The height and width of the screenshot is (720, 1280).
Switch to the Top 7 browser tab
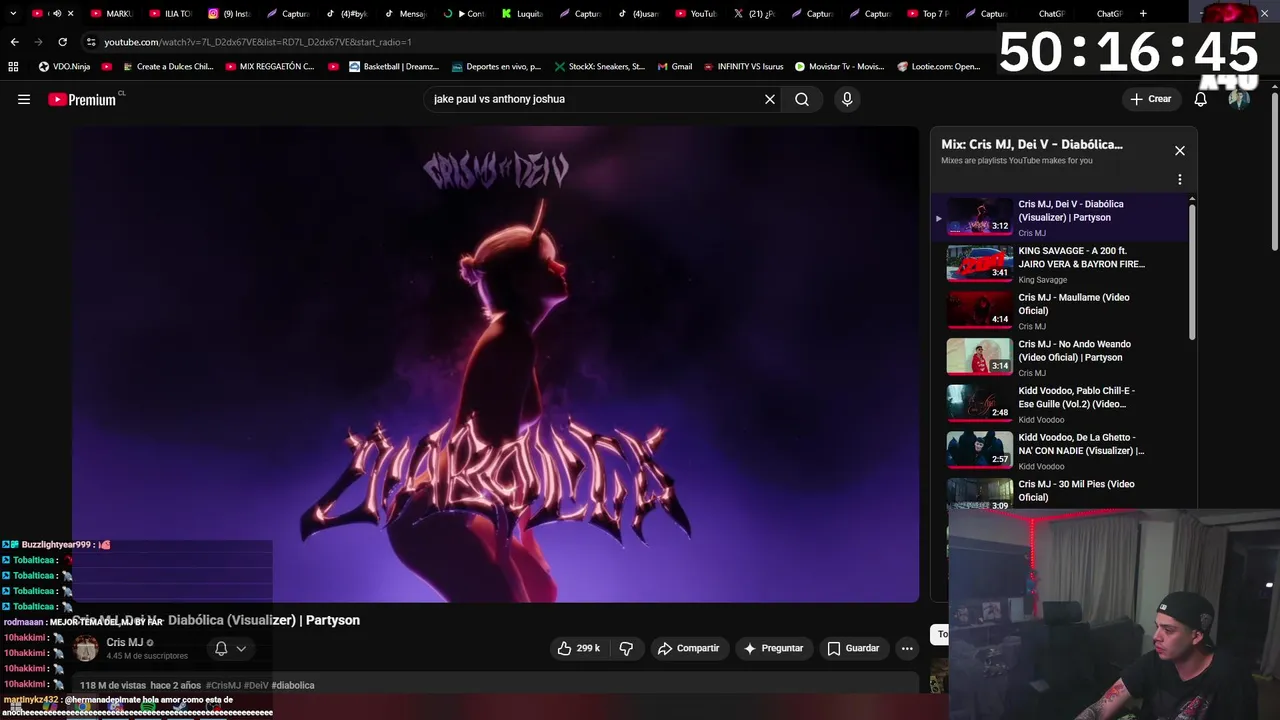928,14
